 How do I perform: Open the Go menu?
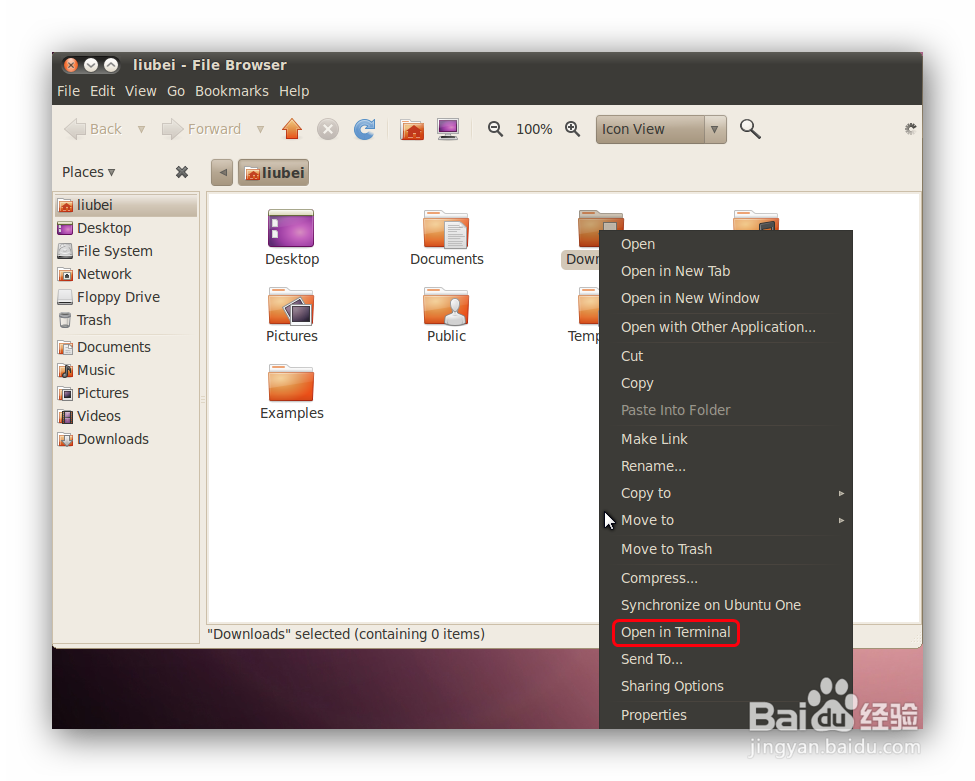176,91
